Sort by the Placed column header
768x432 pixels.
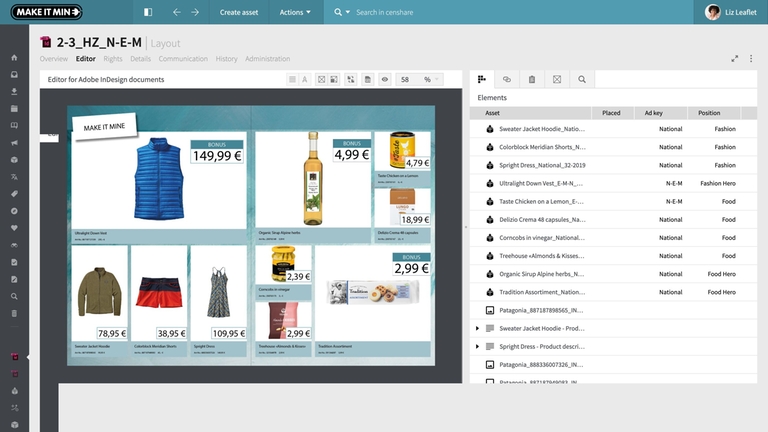(611, 113)
